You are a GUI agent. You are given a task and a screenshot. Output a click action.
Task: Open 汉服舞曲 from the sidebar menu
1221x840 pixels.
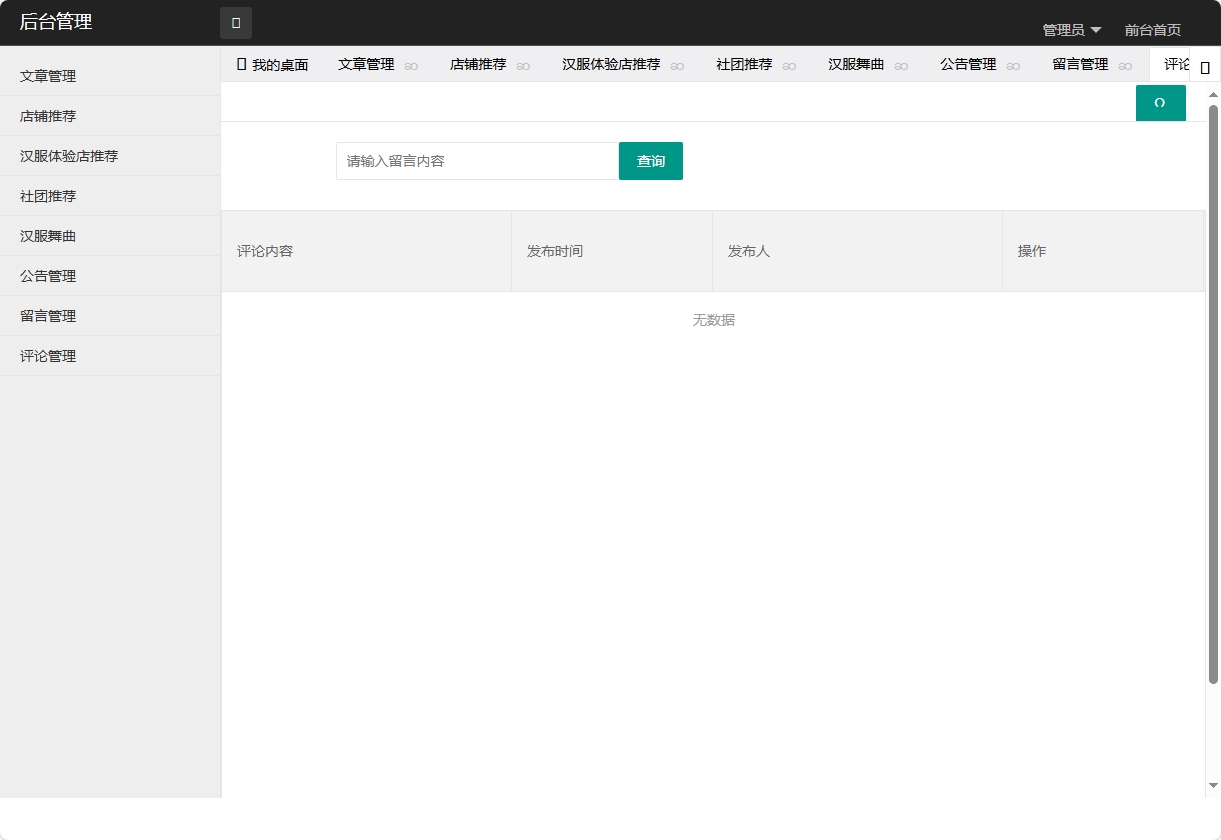[45, 235]
